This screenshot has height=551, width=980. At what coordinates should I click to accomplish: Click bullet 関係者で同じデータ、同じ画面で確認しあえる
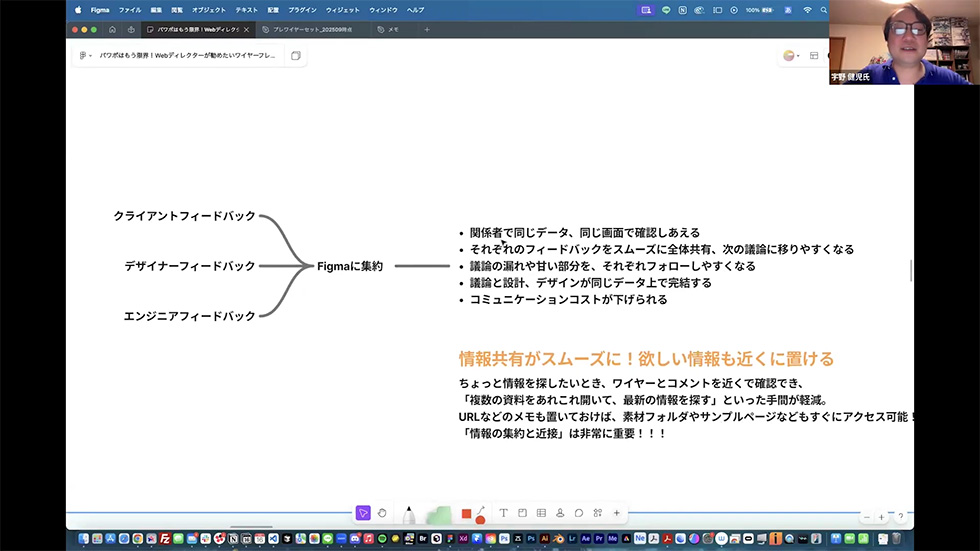[x=584, y=232]
